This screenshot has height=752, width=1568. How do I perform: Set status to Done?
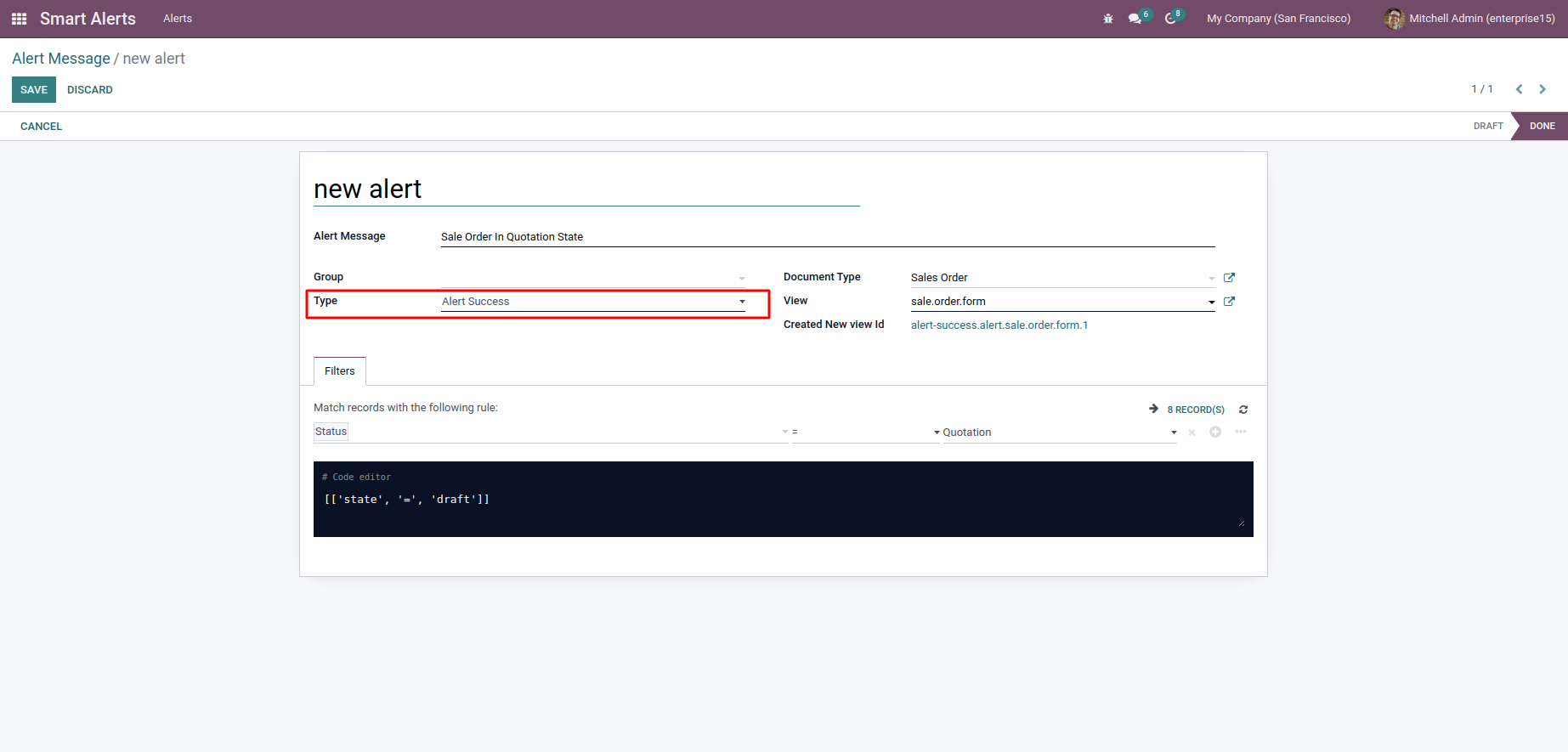click(1542, 126)
